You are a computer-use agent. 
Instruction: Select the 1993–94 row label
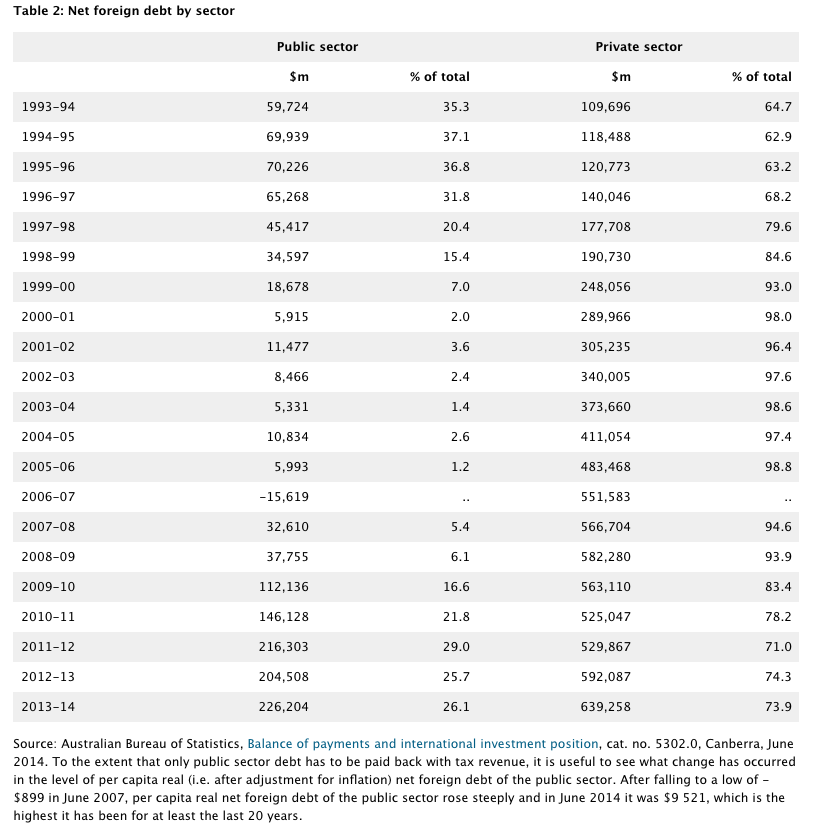[x=48, y=107]
